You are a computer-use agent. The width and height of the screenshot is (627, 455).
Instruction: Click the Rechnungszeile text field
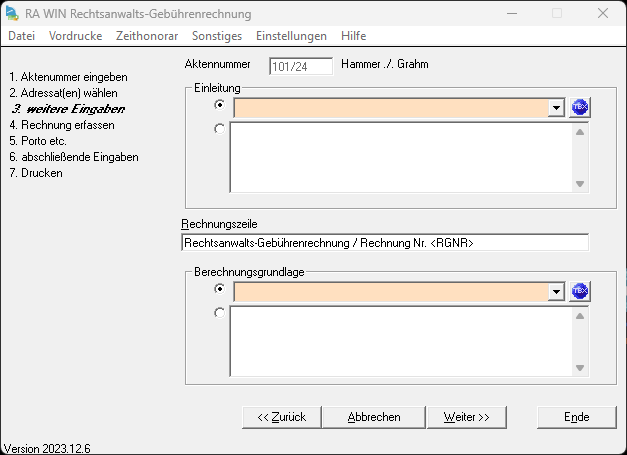click(x=385, y=243)
